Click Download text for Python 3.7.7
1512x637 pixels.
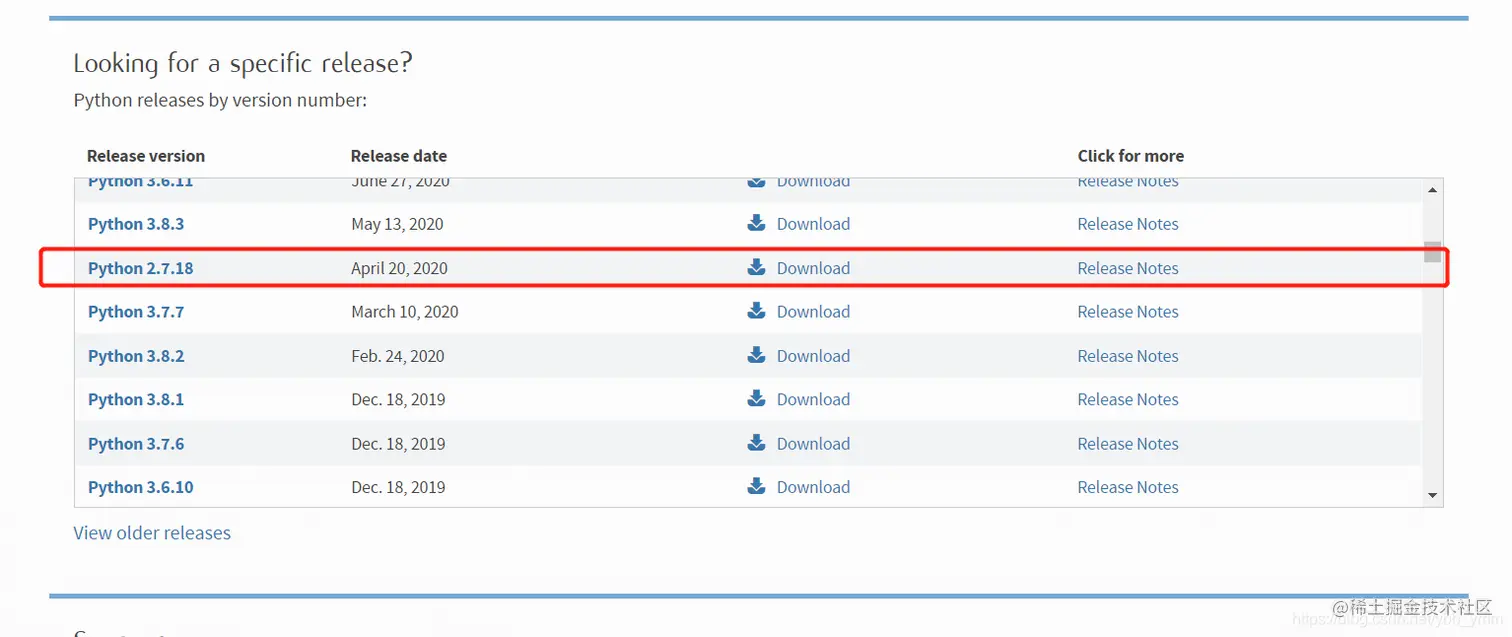tap(813, 312)
